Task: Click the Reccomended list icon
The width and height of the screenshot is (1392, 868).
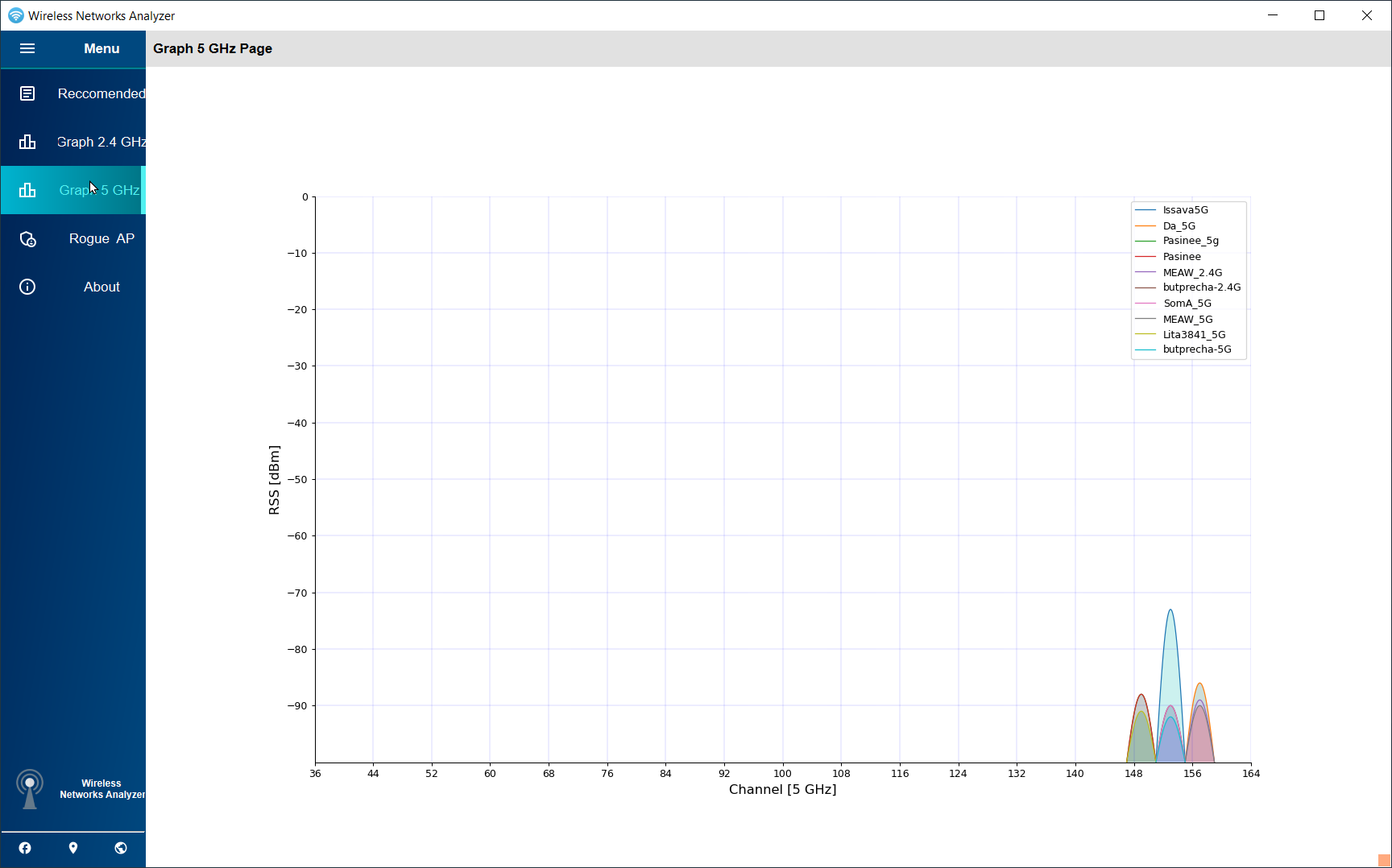Action: pyautogui.click(x=27, y=93)
